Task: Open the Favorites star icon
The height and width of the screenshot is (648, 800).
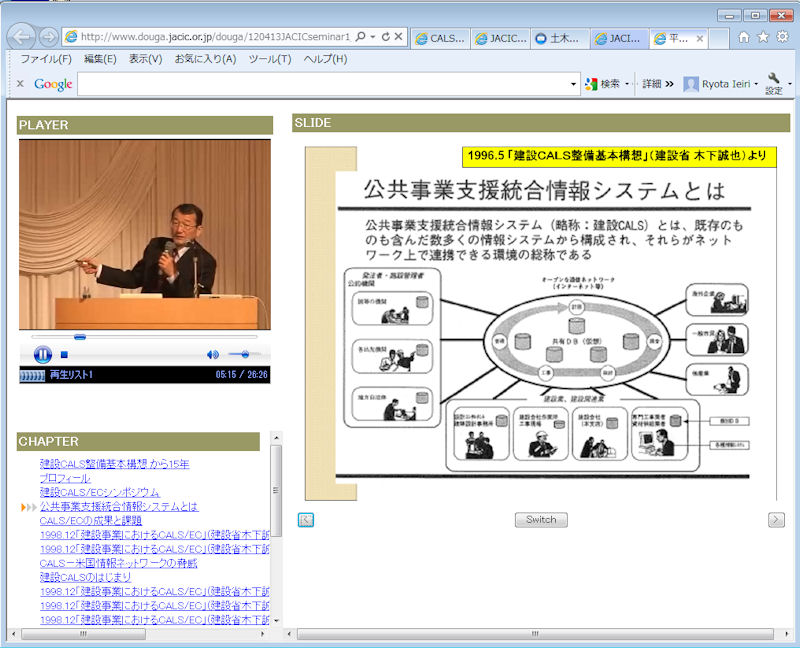Action: [x=763, y=37]
